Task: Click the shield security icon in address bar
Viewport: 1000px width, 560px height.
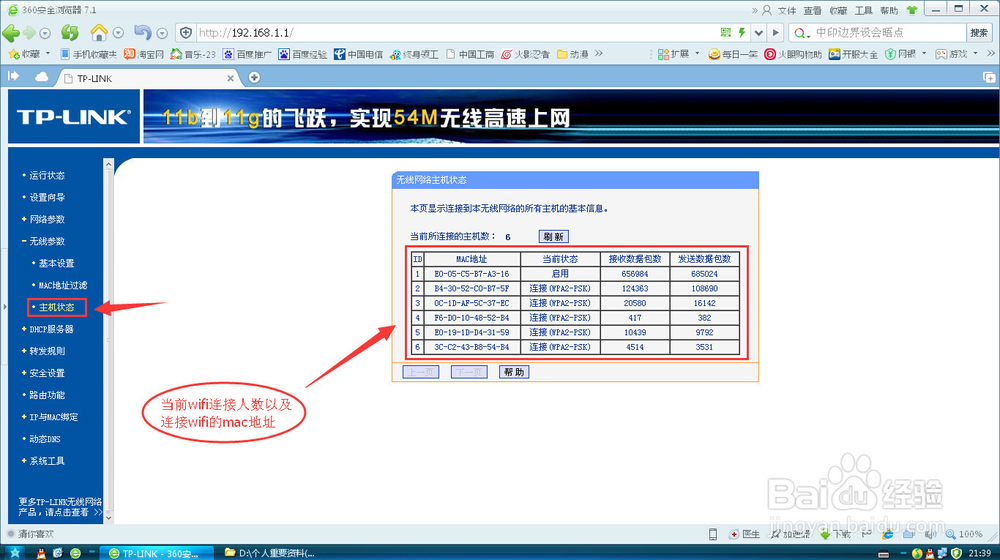Action: (x=186, y=33)
